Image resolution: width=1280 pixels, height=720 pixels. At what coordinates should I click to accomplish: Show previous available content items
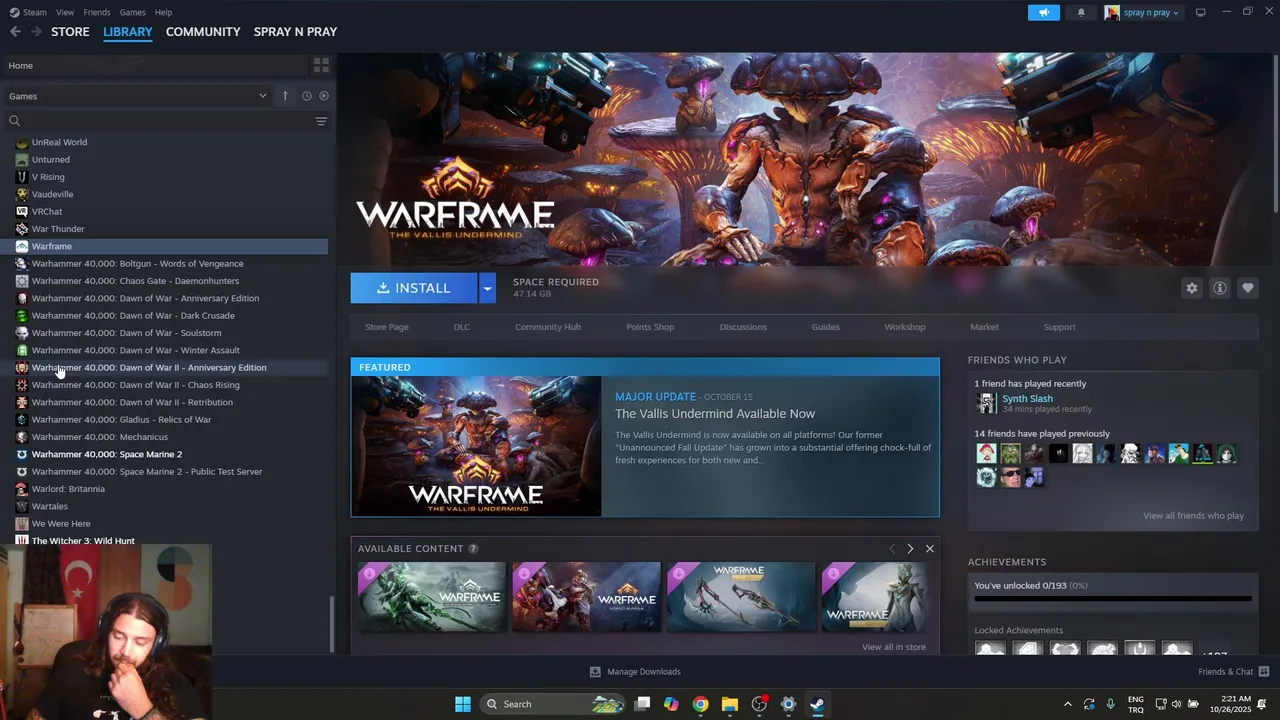coord(892,548)
